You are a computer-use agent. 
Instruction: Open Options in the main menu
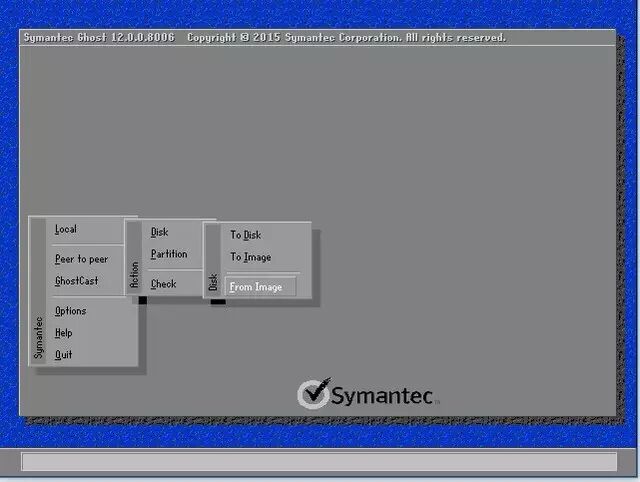71,311
